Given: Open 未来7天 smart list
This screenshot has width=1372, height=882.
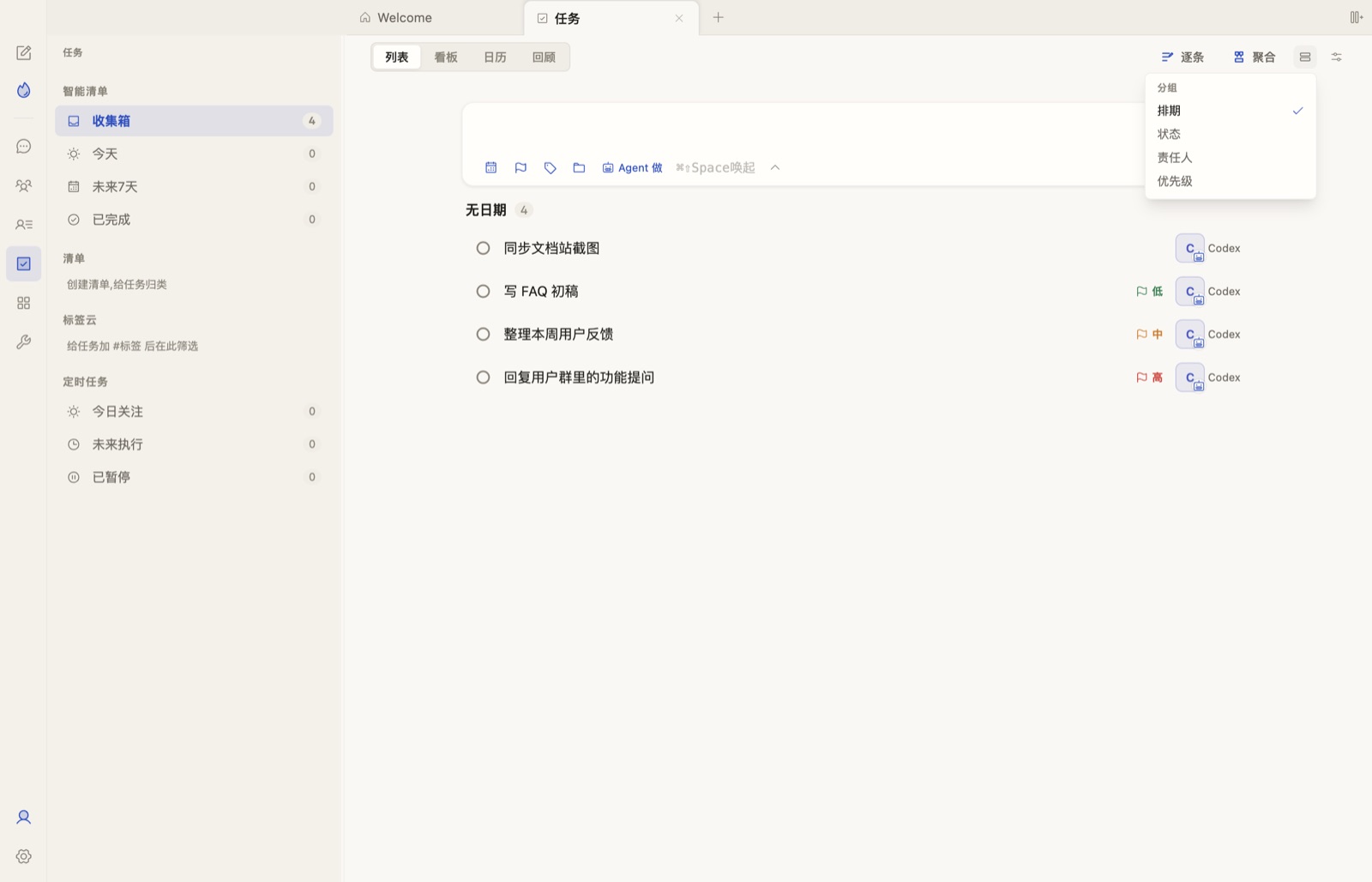Looking at the screenshot, I should coord(194,186).
